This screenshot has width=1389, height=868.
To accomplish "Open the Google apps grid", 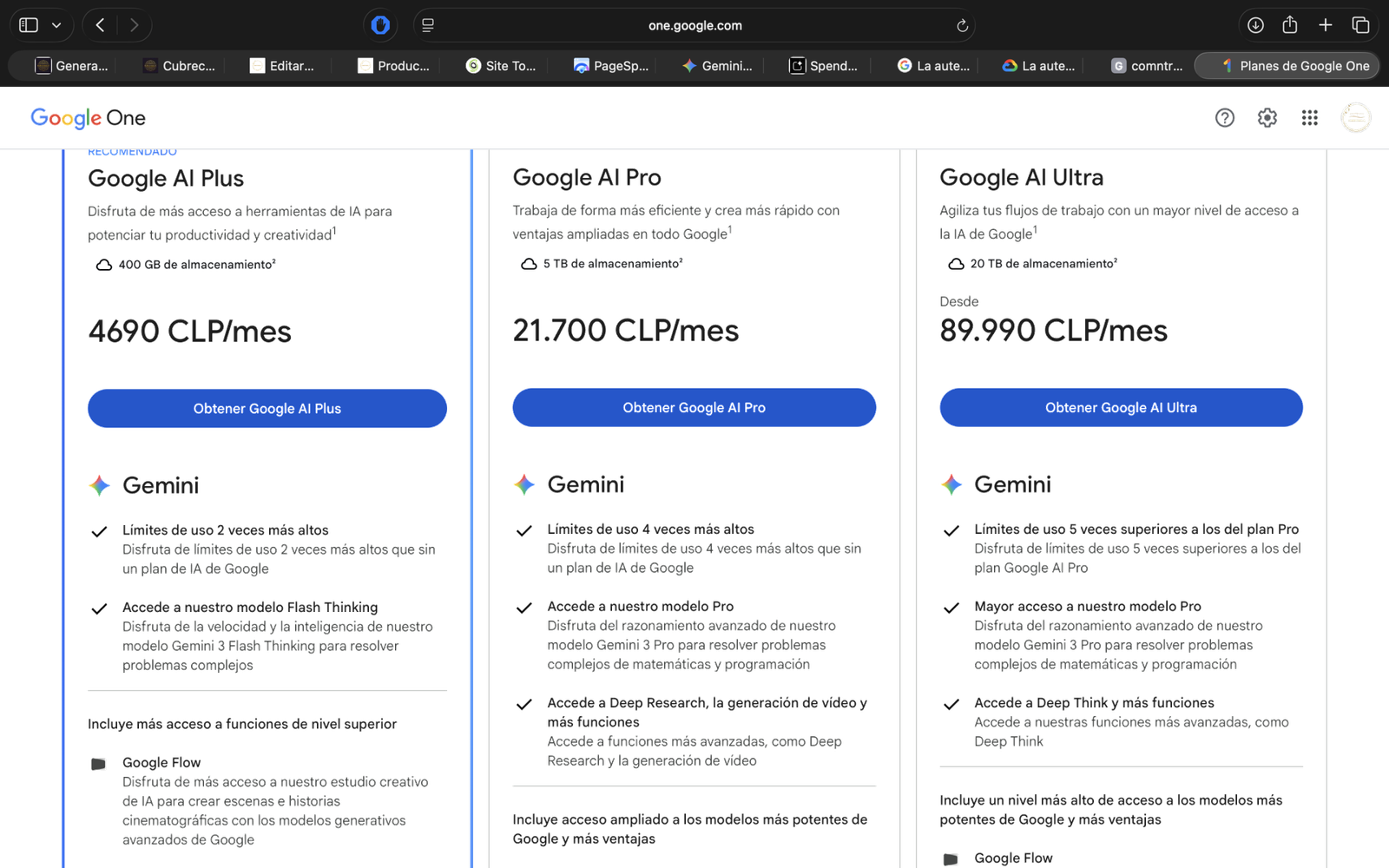I will (1310, 118).
